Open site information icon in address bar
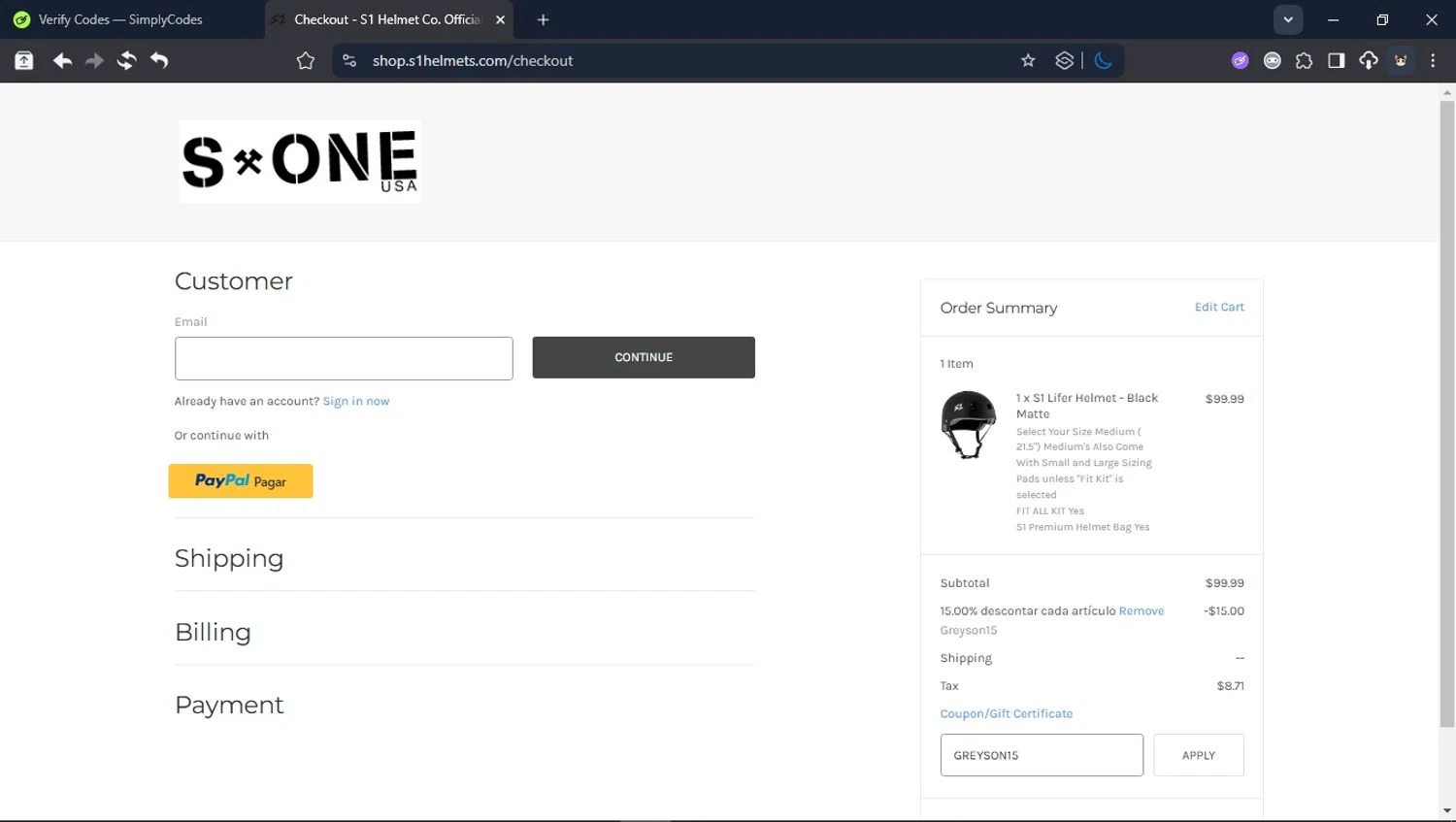The height and width of the screenshot is (822, 1456). [349, 60]
